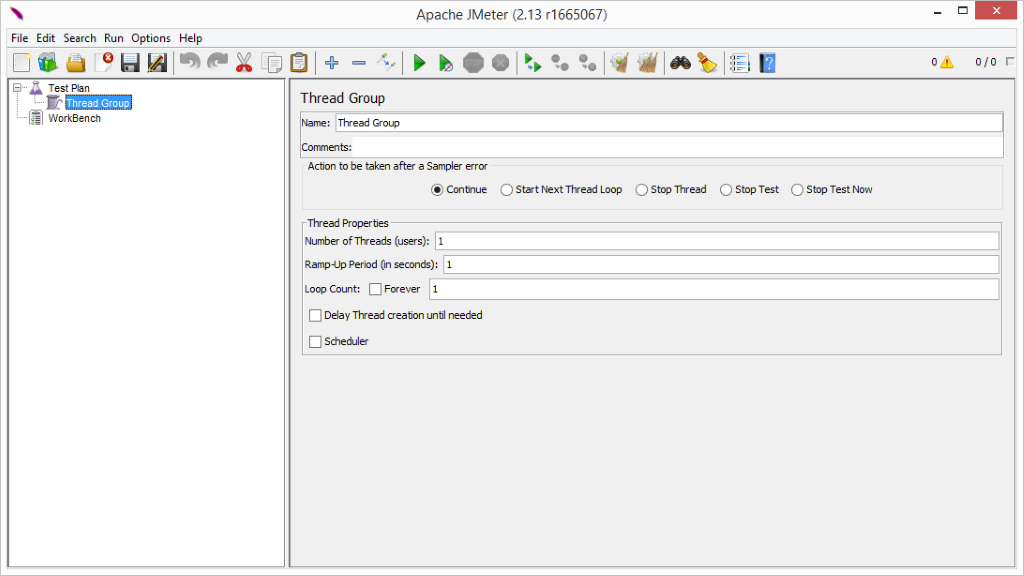Click the New test plan icon

click(x=22, y=63)
